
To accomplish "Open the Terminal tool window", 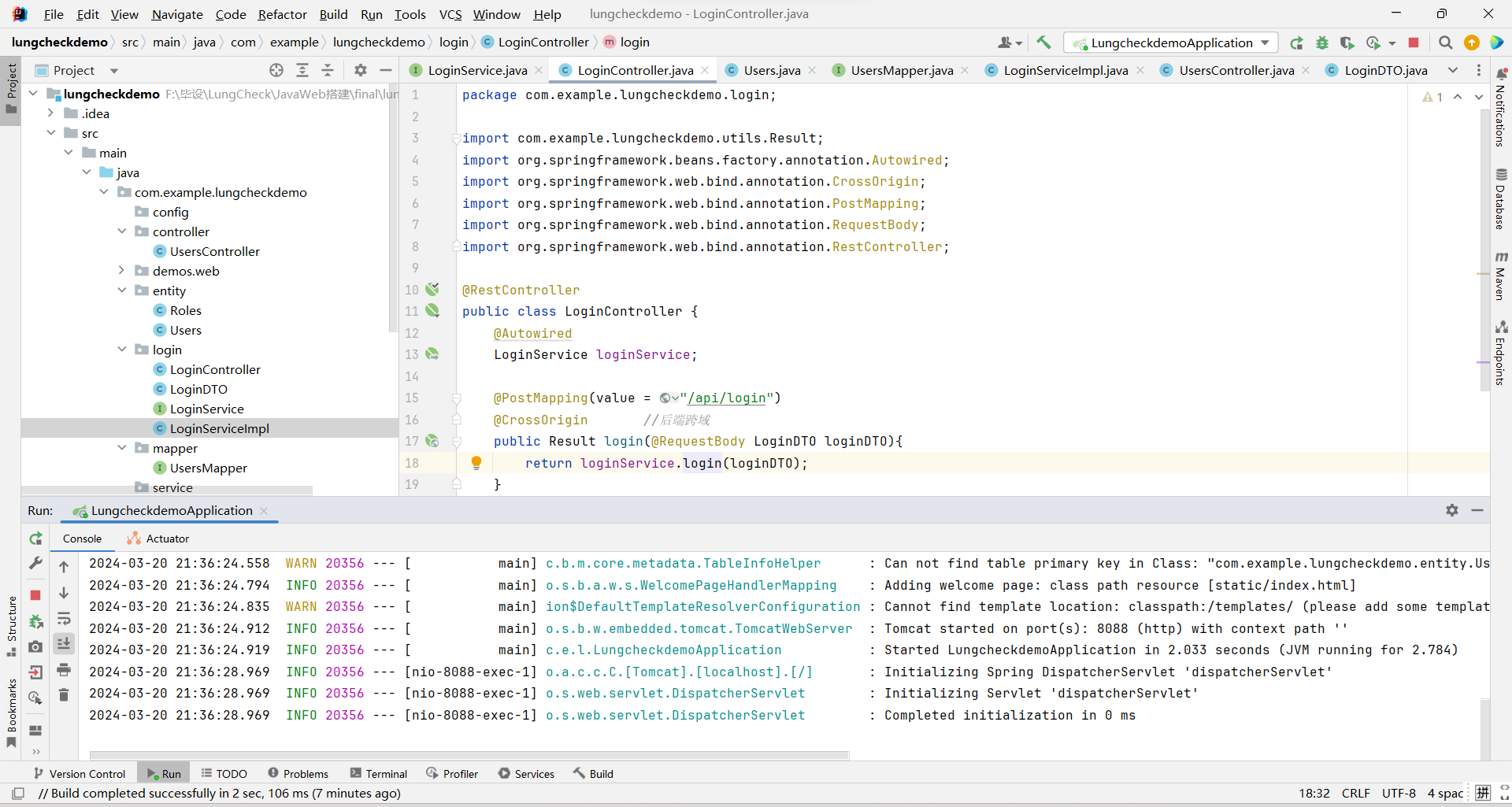I will 379,774.
